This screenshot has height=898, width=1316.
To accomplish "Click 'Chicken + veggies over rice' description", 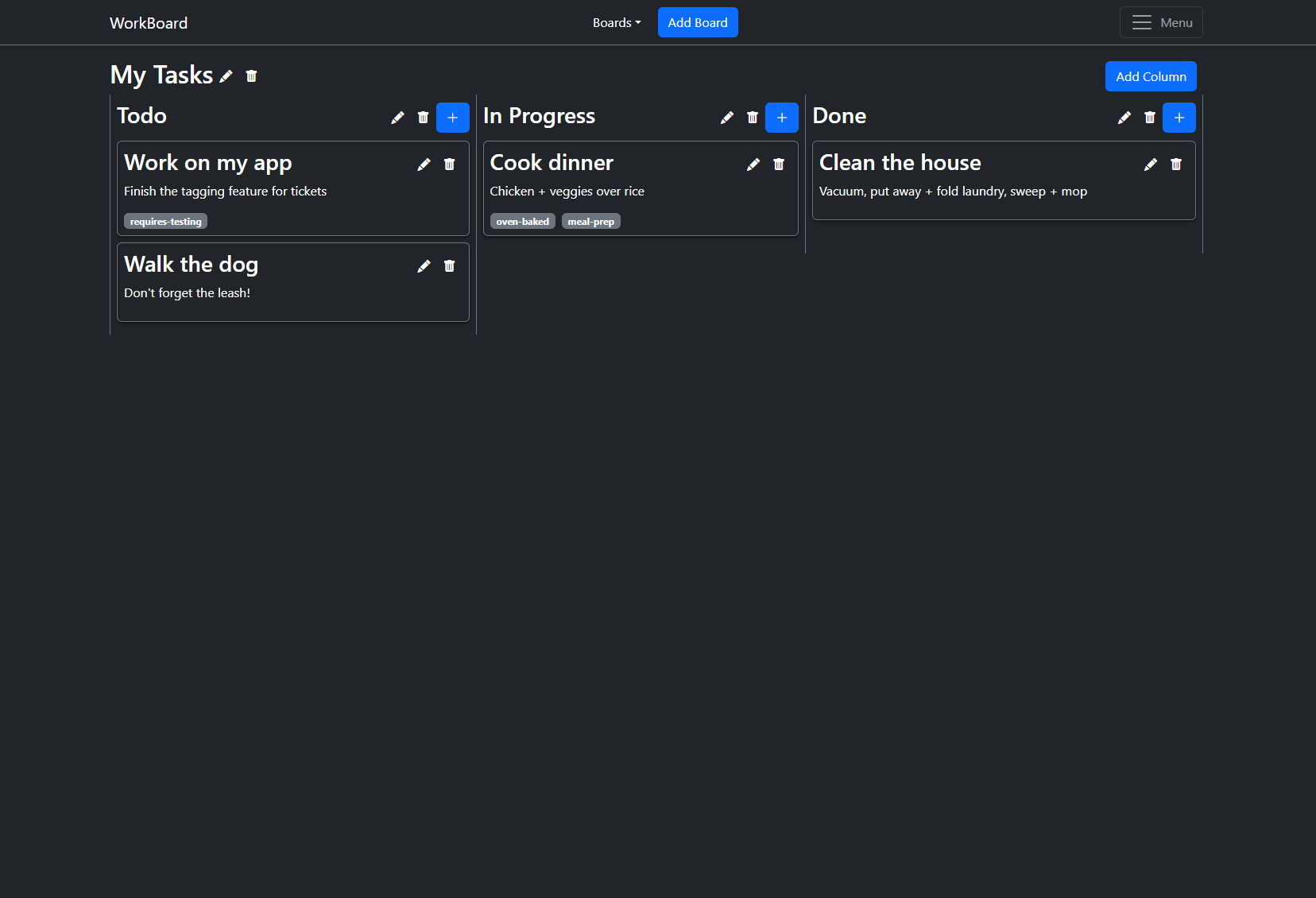I will point(567,192).
